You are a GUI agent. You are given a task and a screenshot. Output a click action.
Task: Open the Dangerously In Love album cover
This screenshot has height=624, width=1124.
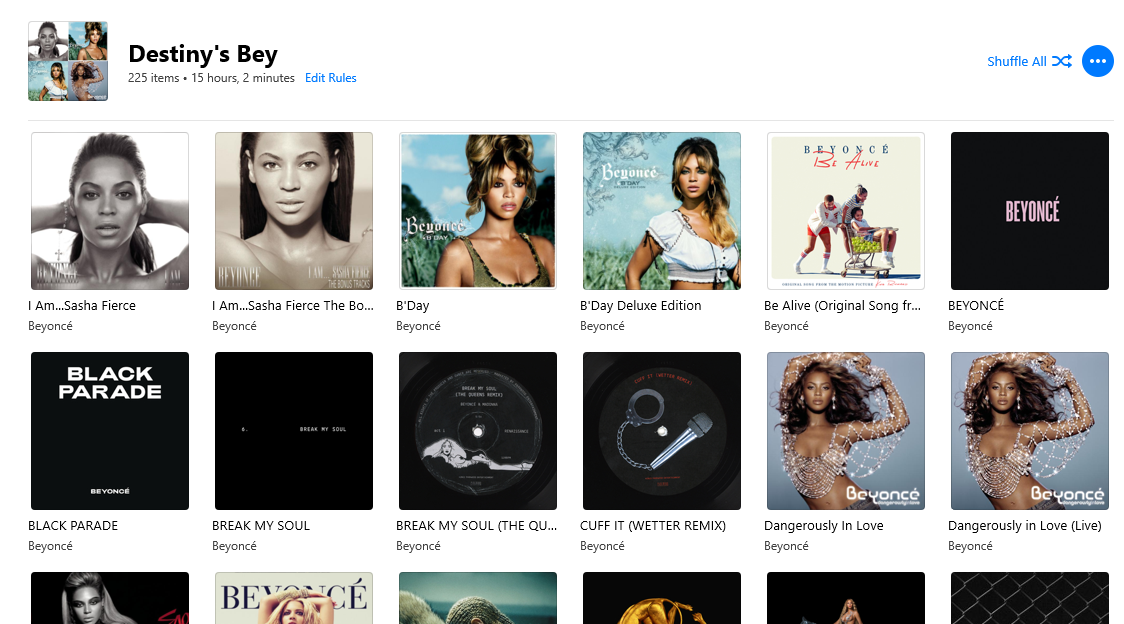click(x=846, y=431)
